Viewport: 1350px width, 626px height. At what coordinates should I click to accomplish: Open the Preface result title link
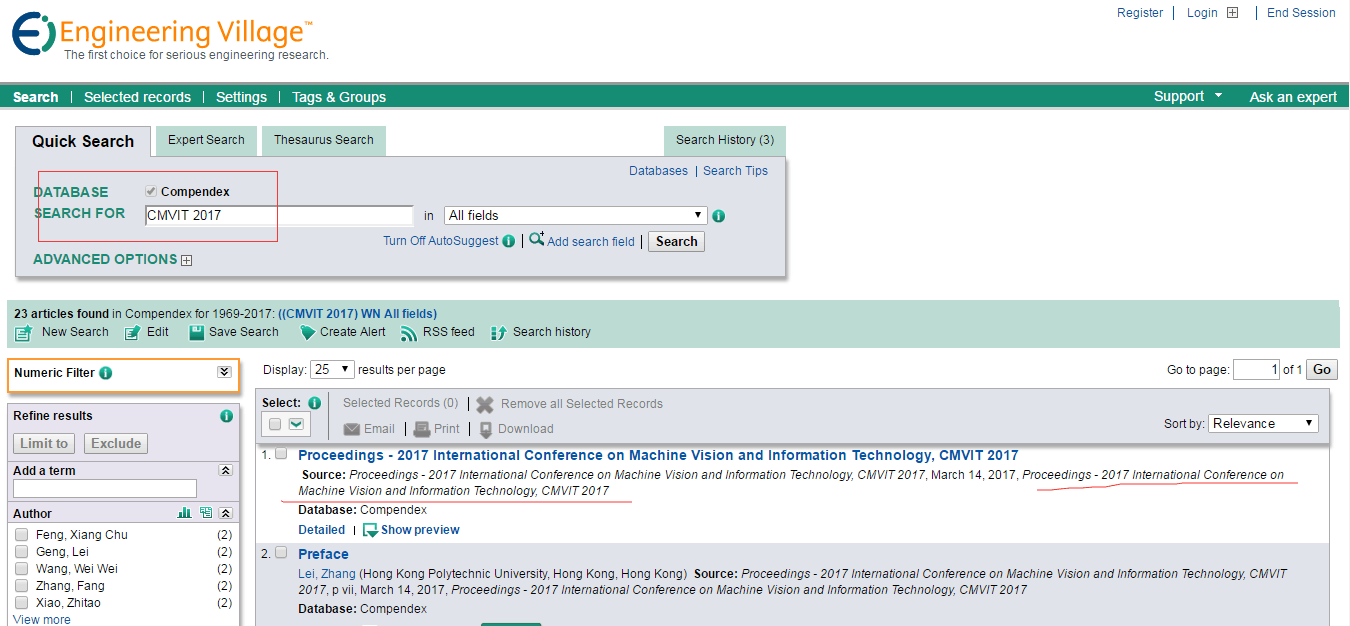pyautogui.click(x=323, y=554)
